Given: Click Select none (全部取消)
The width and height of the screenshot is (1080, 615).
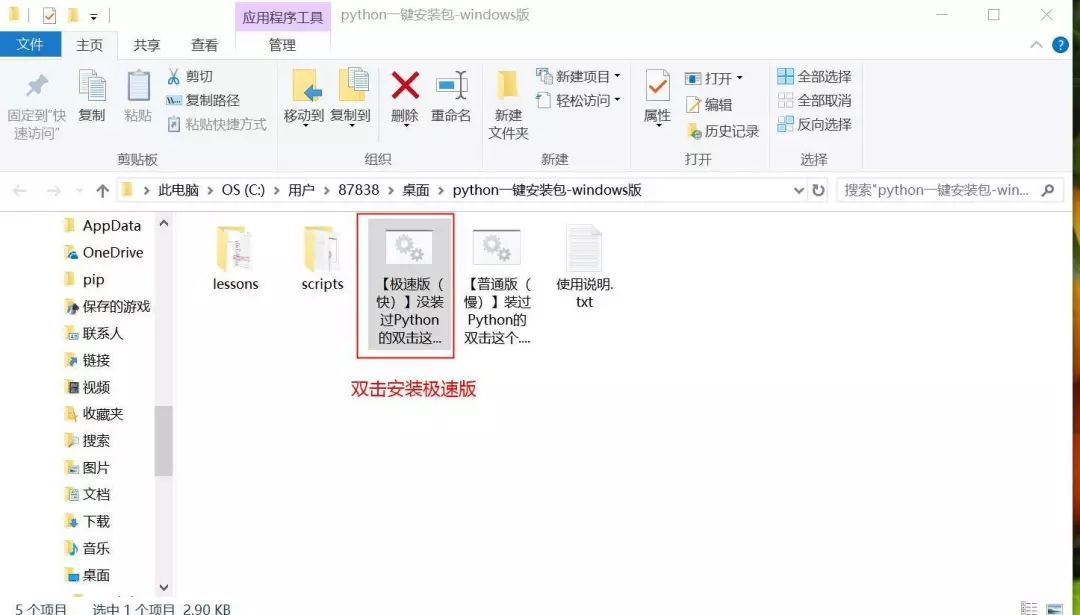Looking at the screenshot, I should [x=814, y=101].
